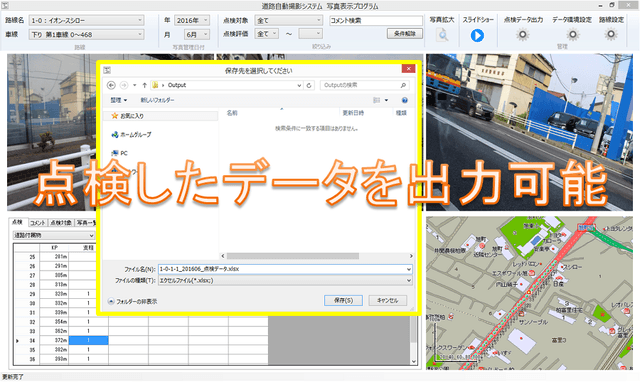Screen dimensions: 640x383
Task: Refresh the Output folder listing
Action: click(x=309, y=85)
